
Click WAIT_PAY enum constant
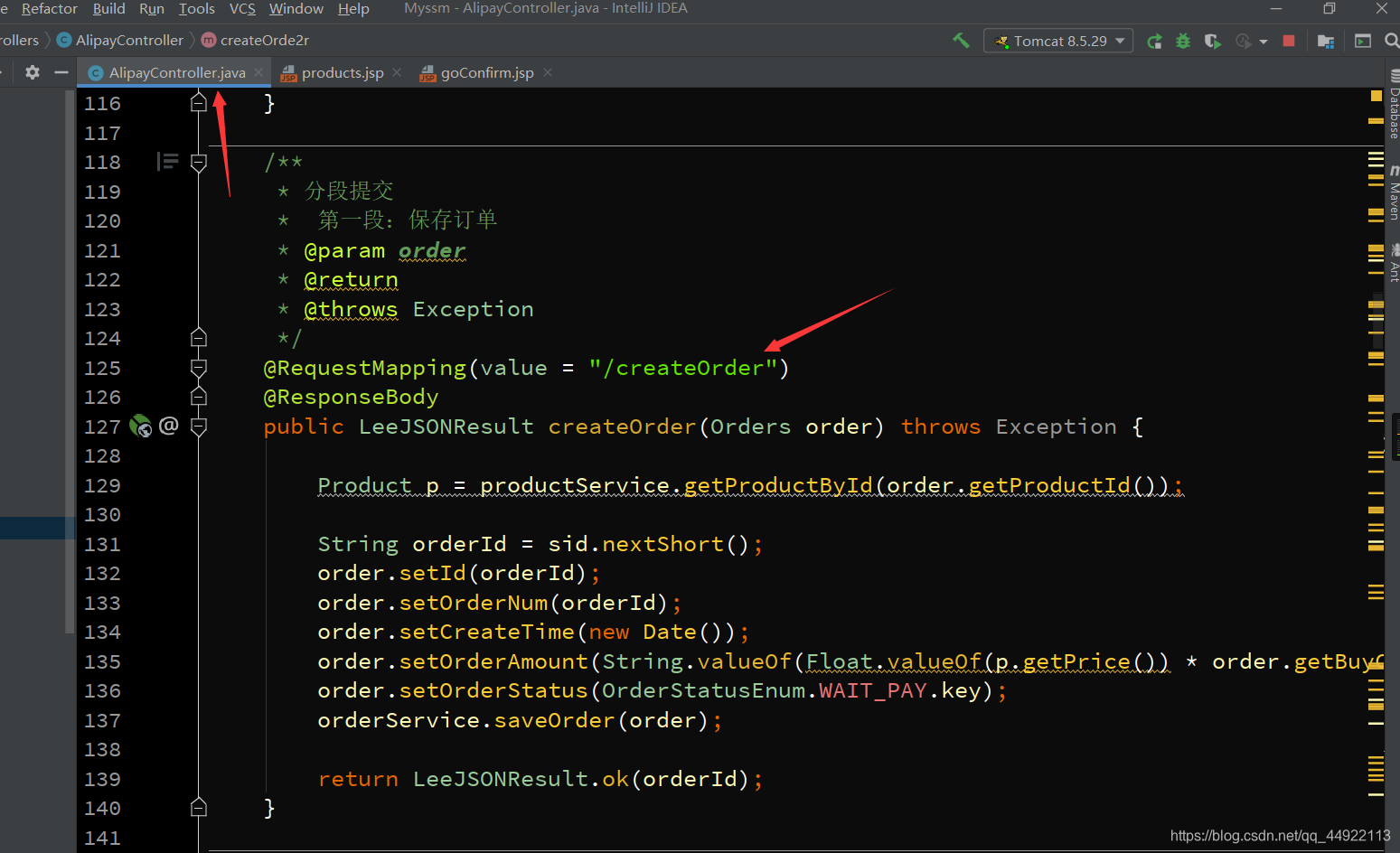873,691
